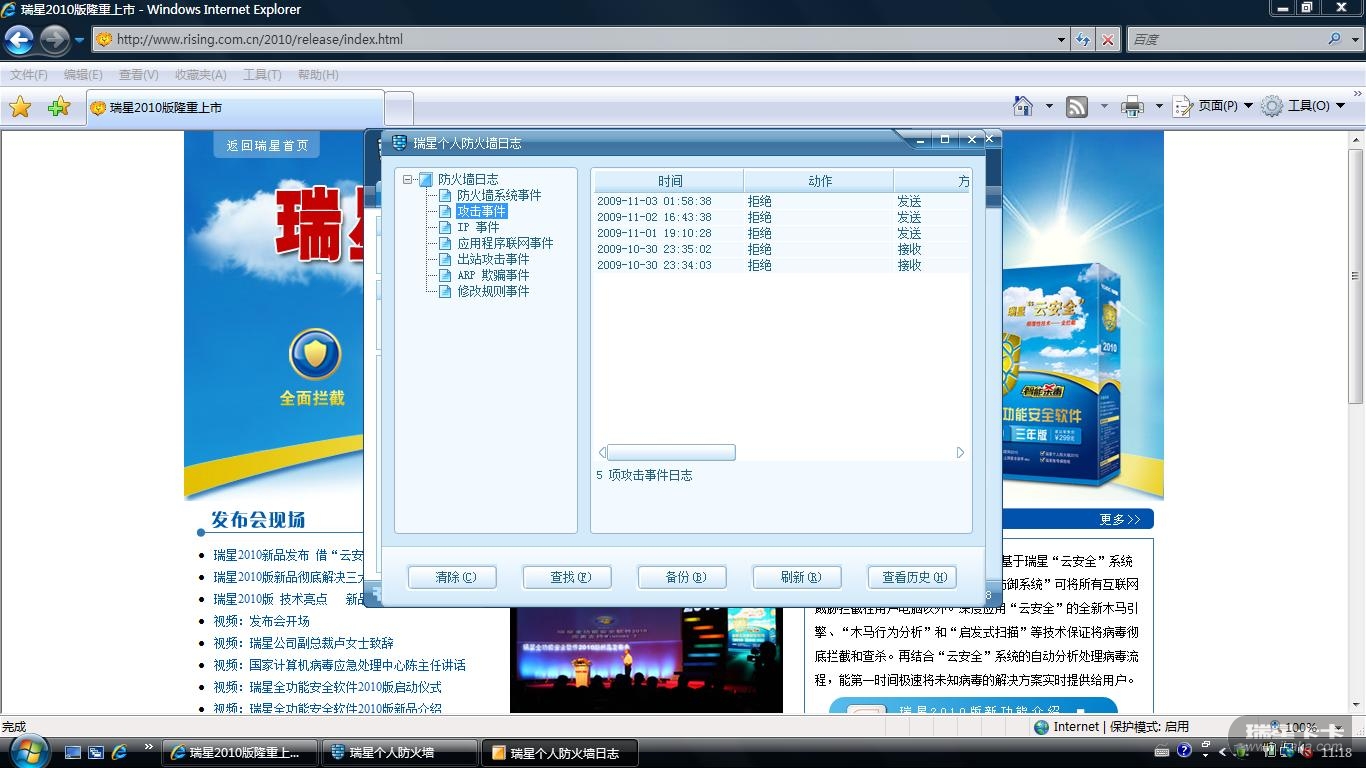Refresh the page via the address bar icon

click(x=1083, y=40)
